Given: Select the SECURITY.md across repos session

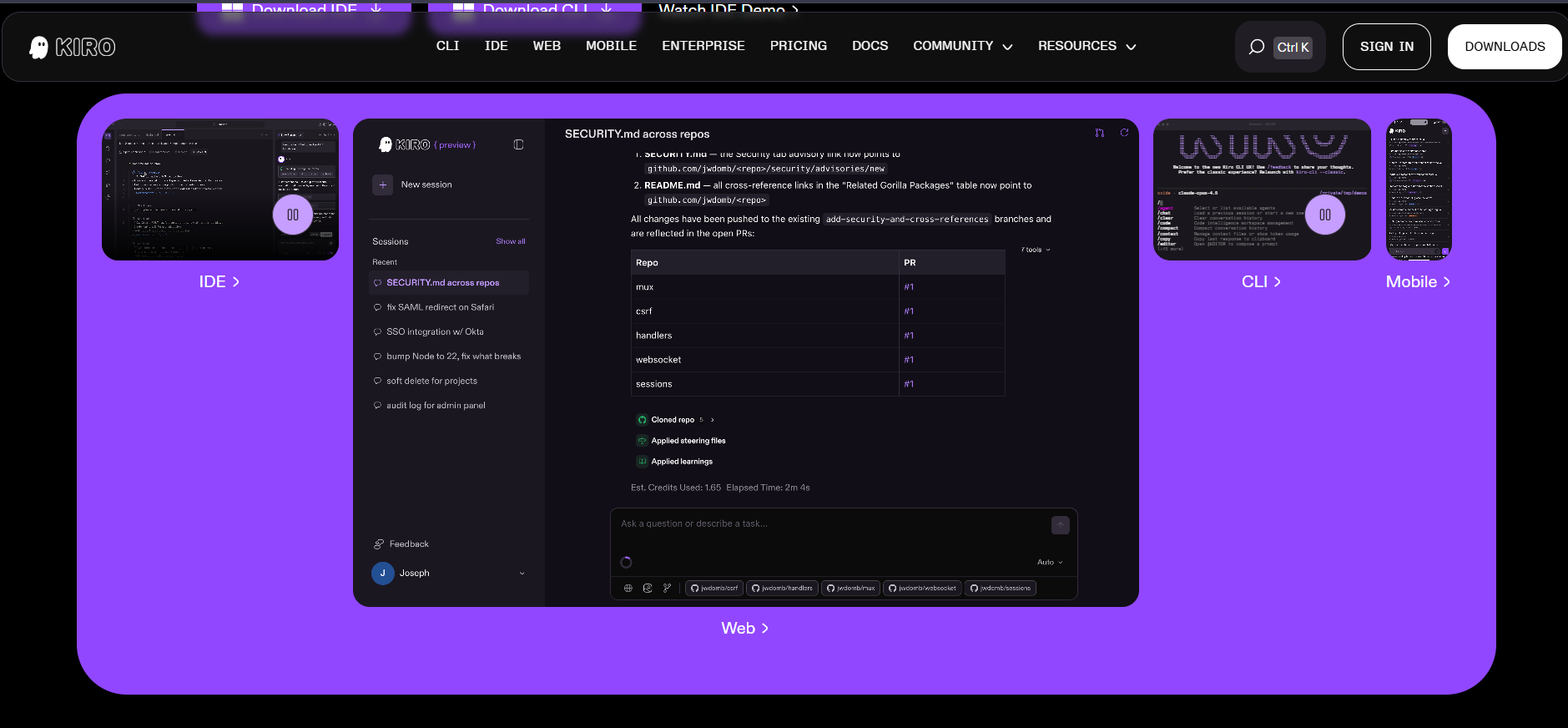Looking at the screenshot, I should point(449,283).
